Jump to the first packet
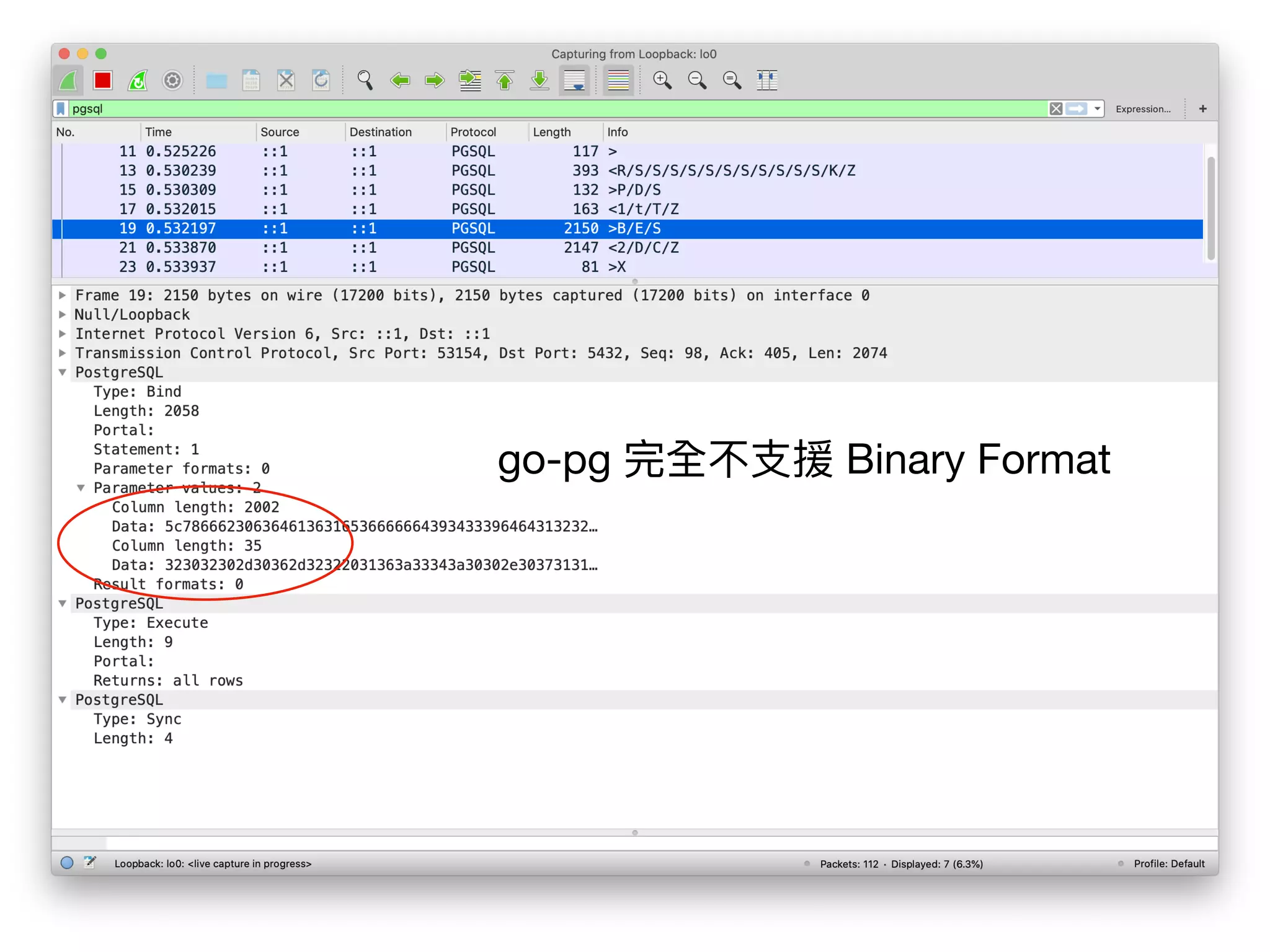Screen dimensions: 1270x952 pos(505,81)
